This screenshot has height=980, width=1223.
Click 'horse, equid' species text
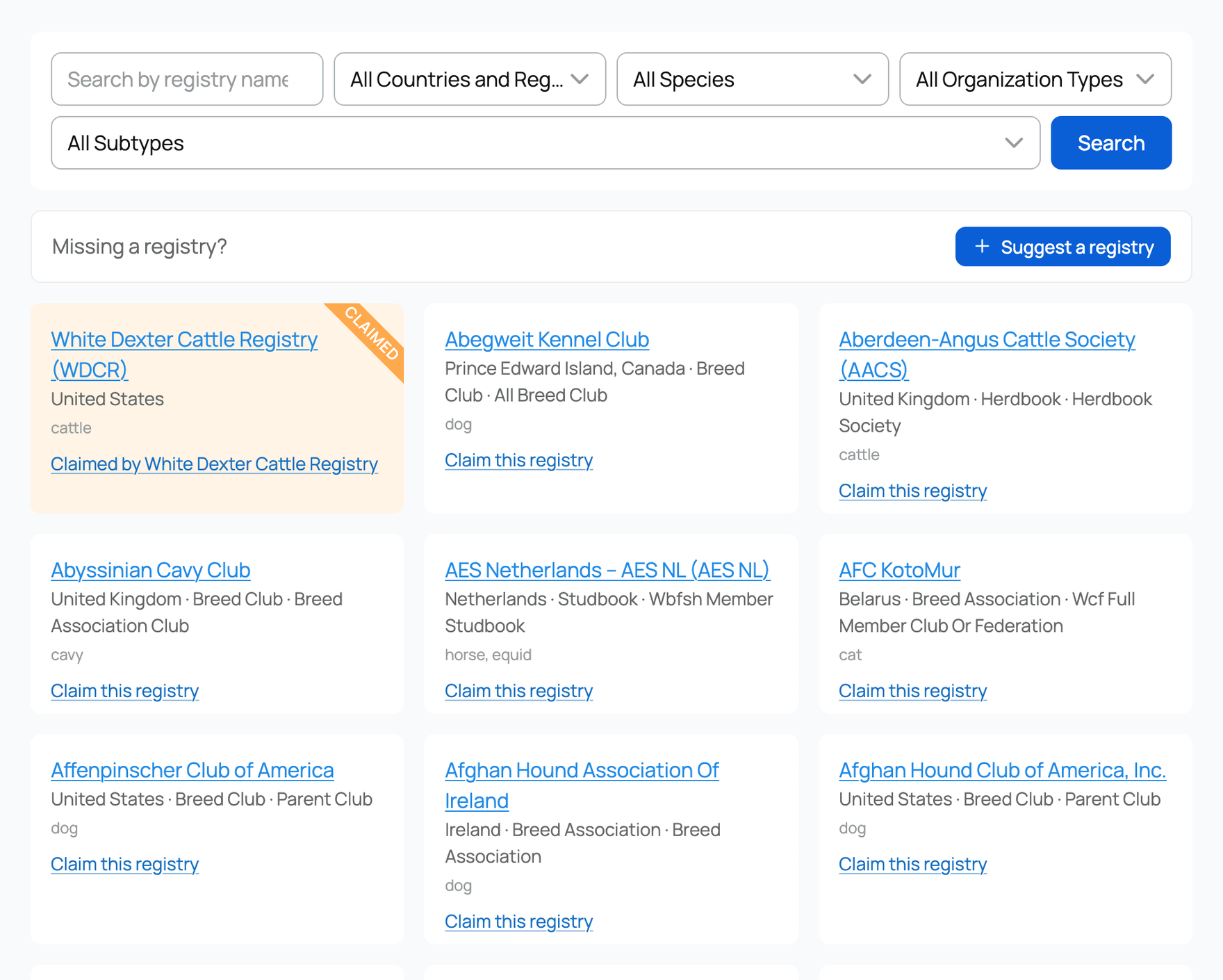coord(488,655)
